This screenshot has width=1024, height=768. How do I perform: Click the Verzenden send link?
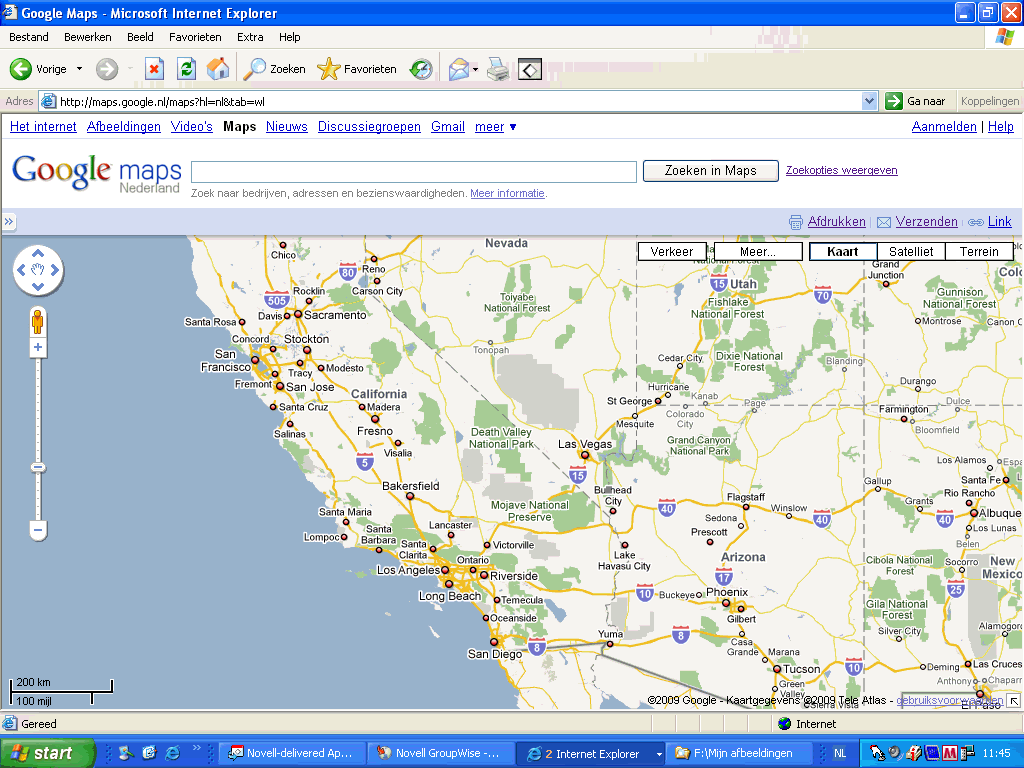click(926, 221)
